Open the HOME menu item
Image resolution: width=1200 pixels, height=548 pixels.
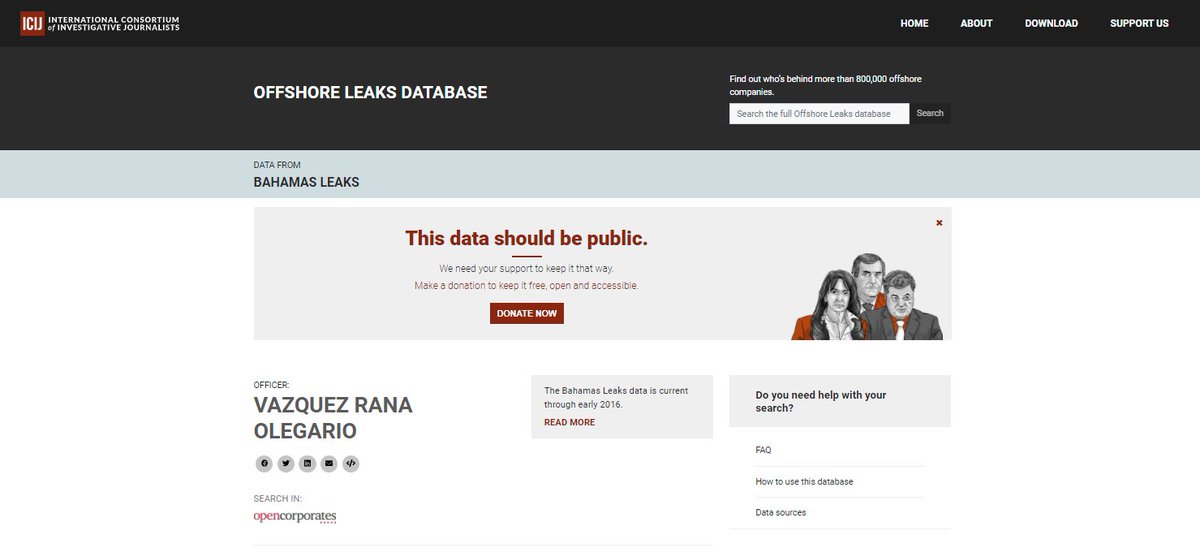[x=914, y=23]
